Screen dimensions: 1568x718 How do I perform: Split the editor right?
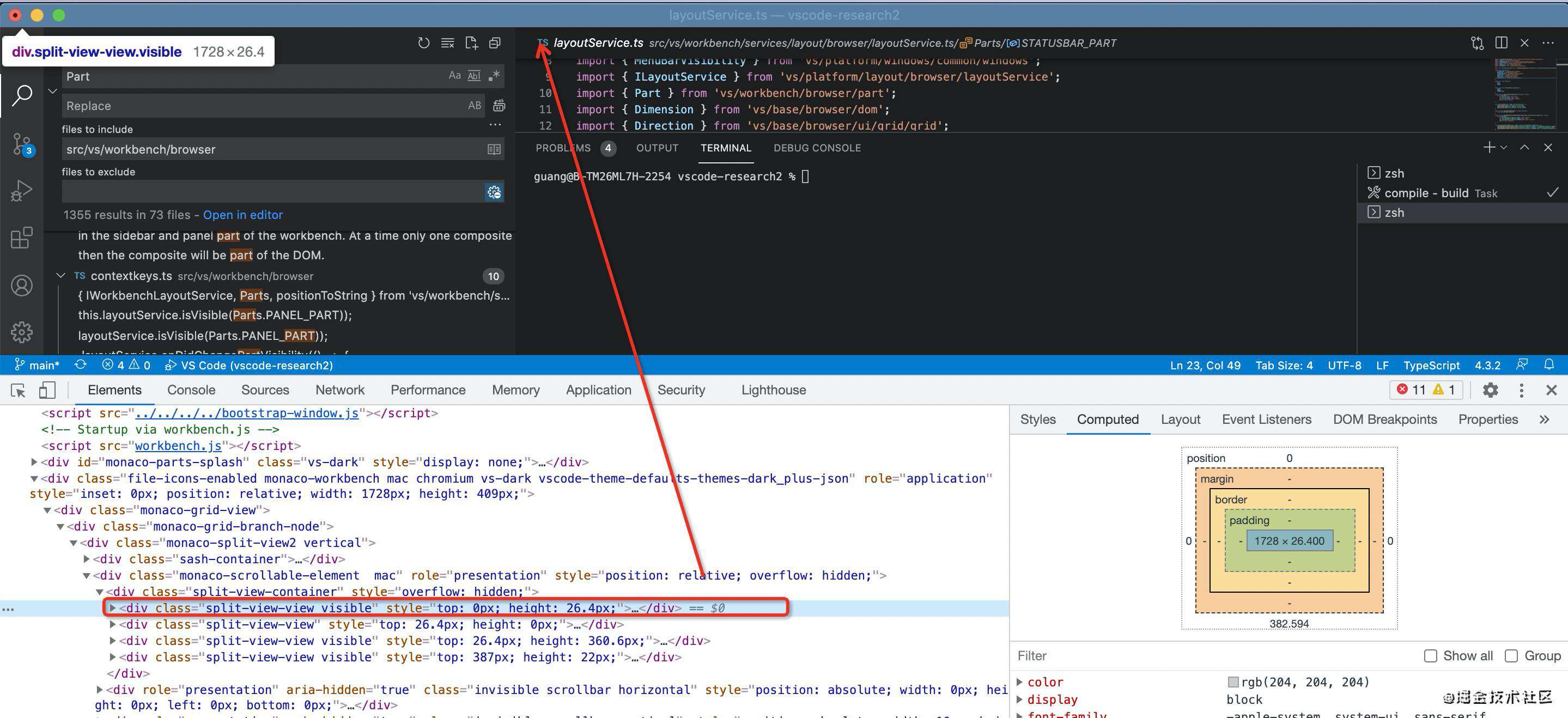1502,43
